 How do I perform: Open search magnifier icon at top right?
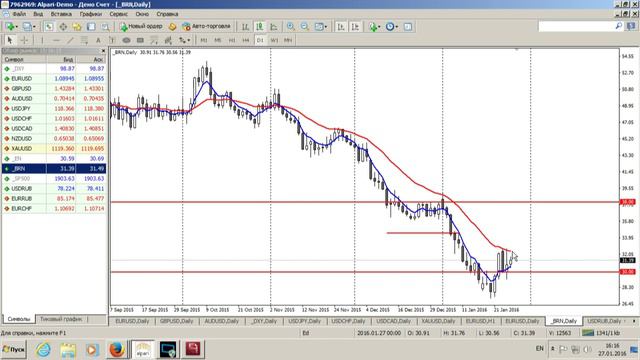tap(619, 26)
